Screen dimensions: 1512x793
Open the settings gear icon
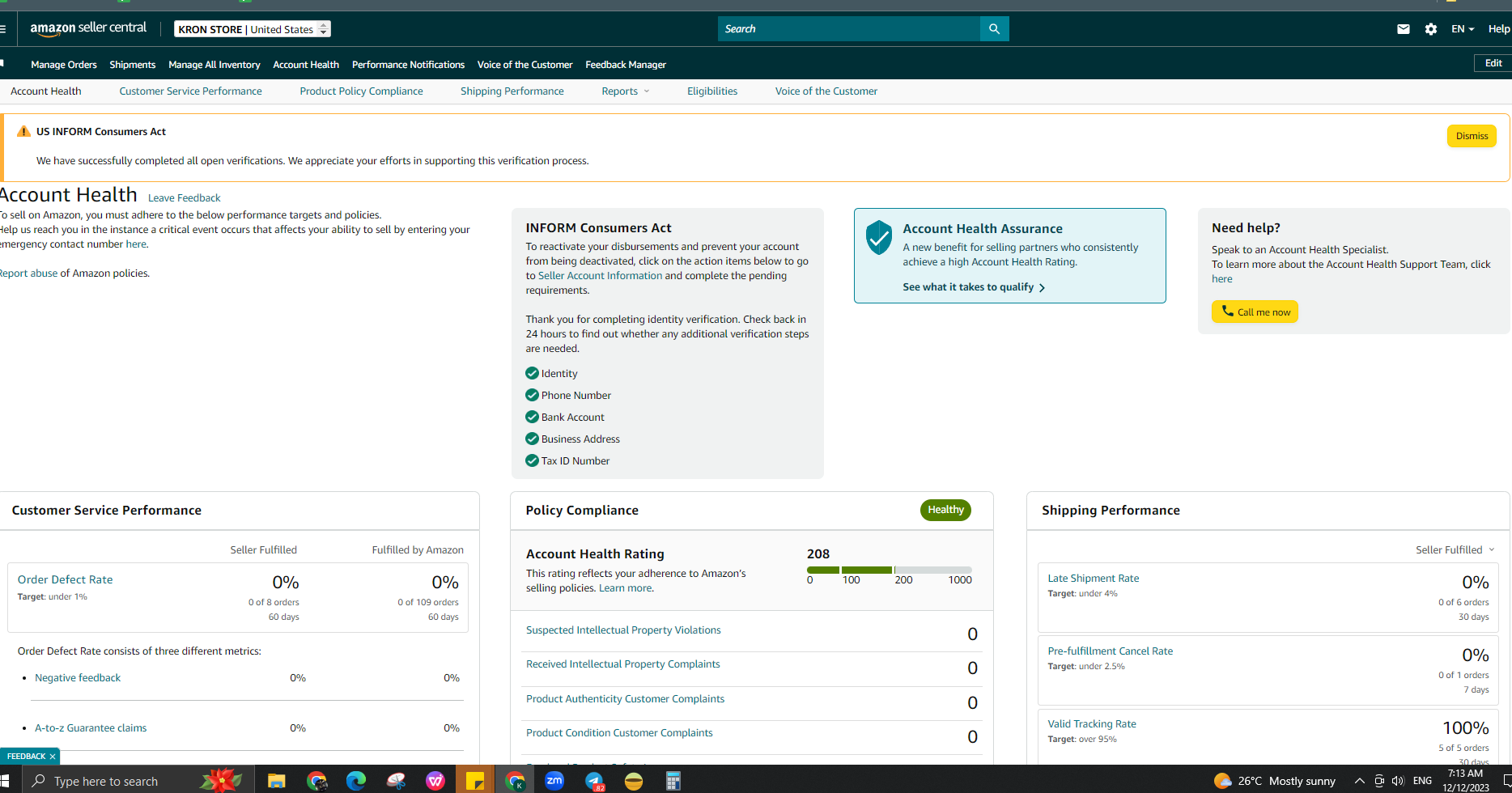tap(1431, 29)
